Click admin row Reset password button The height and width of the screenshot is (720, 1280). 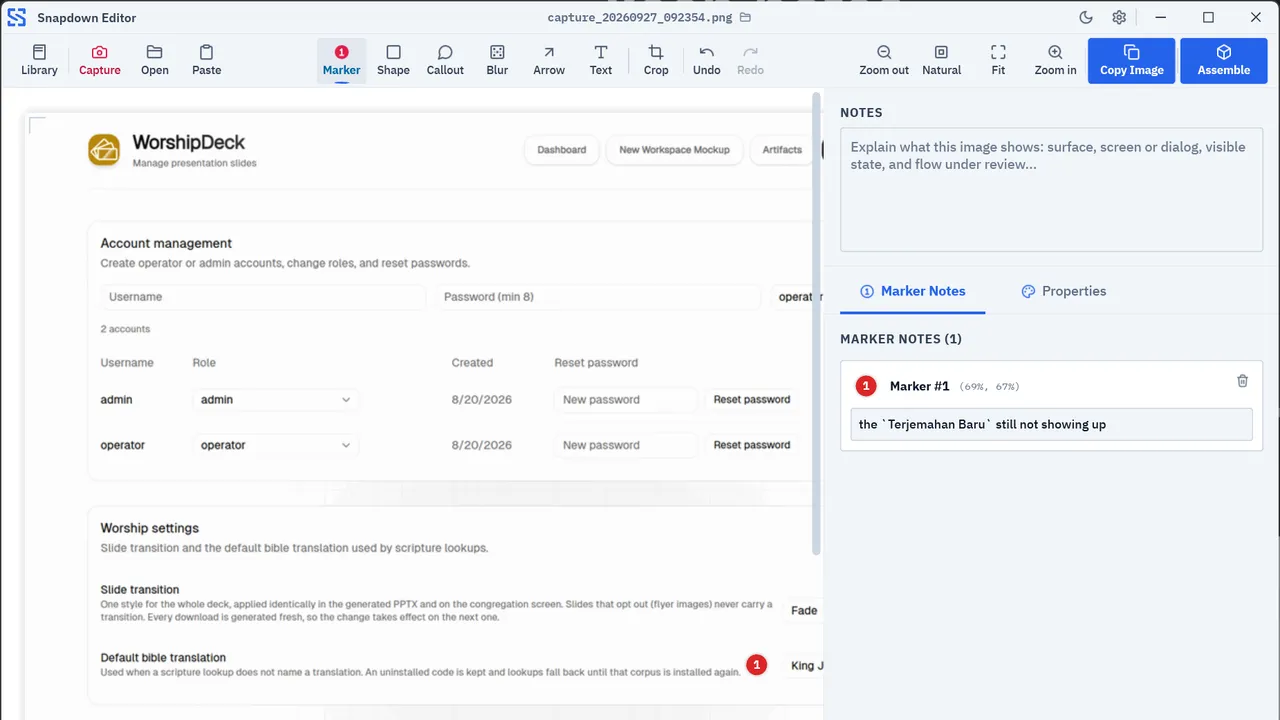click(752, 400)
